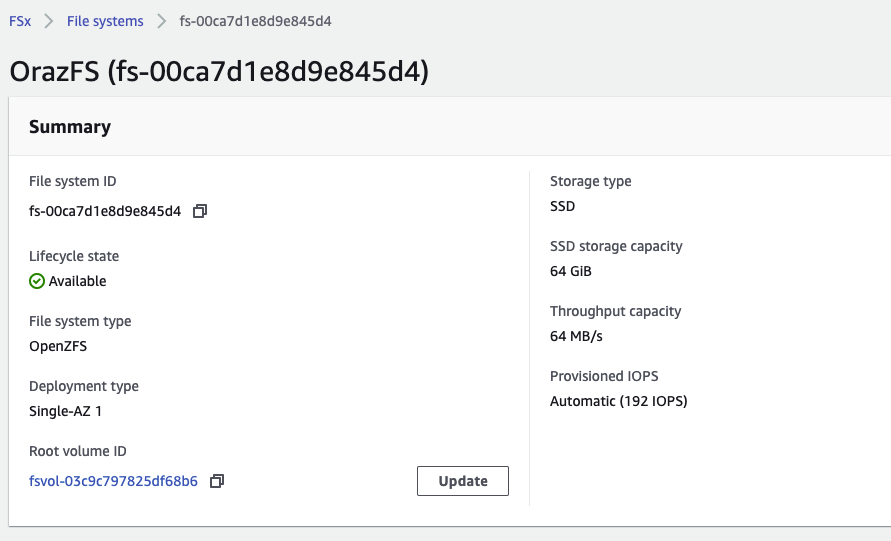This screenshot has width=891, height=541.
Task: Click the breadcrumb chevron after File systems
Action: coord(161,21)
